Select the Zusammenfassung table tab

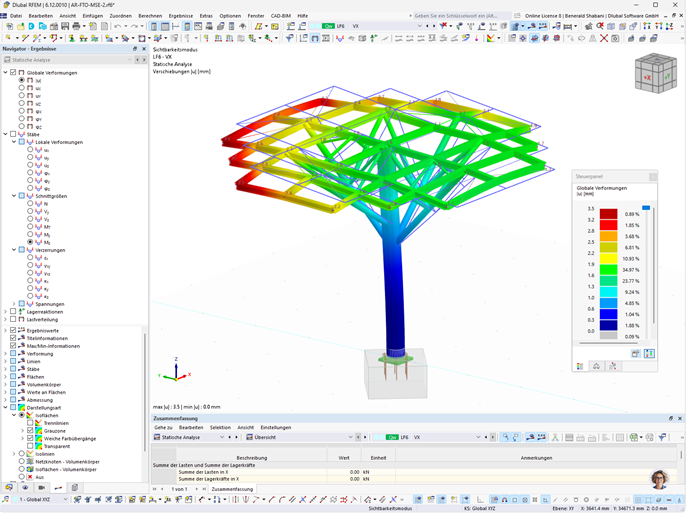pyautogui.click(x=232, y=489)
